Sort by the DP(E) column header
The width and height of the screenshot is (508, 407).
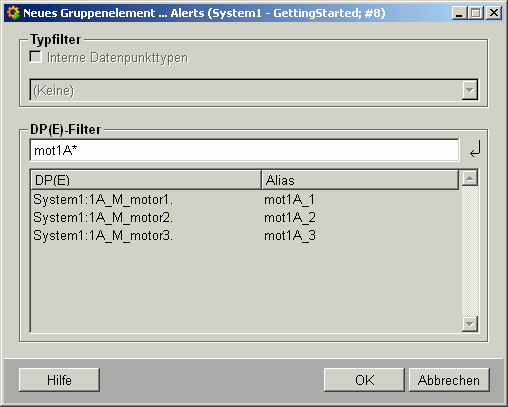(x=146, y=180)
